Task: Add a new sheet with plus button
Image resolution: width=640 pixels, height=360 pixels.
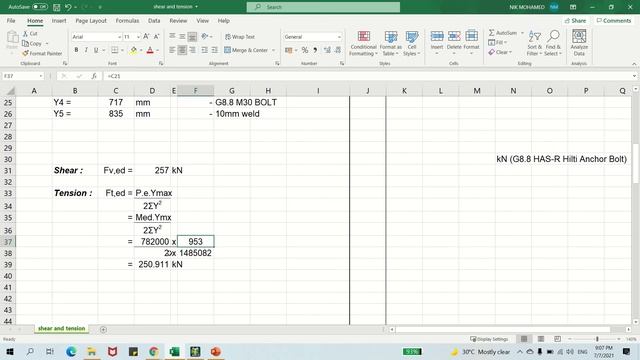Action: [x=103, y=329]
